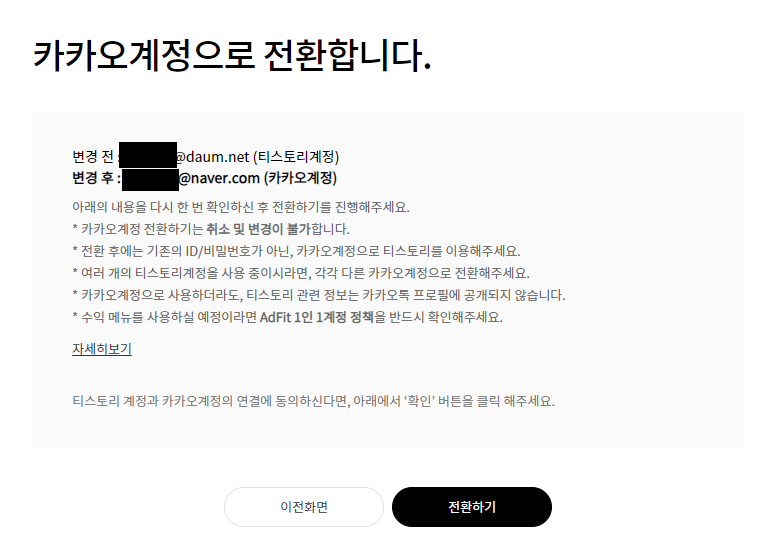The image size is (767, 543).
Task: Go back with the 이전화면 button
Action: pyautogui.click(x=304, y=507)
